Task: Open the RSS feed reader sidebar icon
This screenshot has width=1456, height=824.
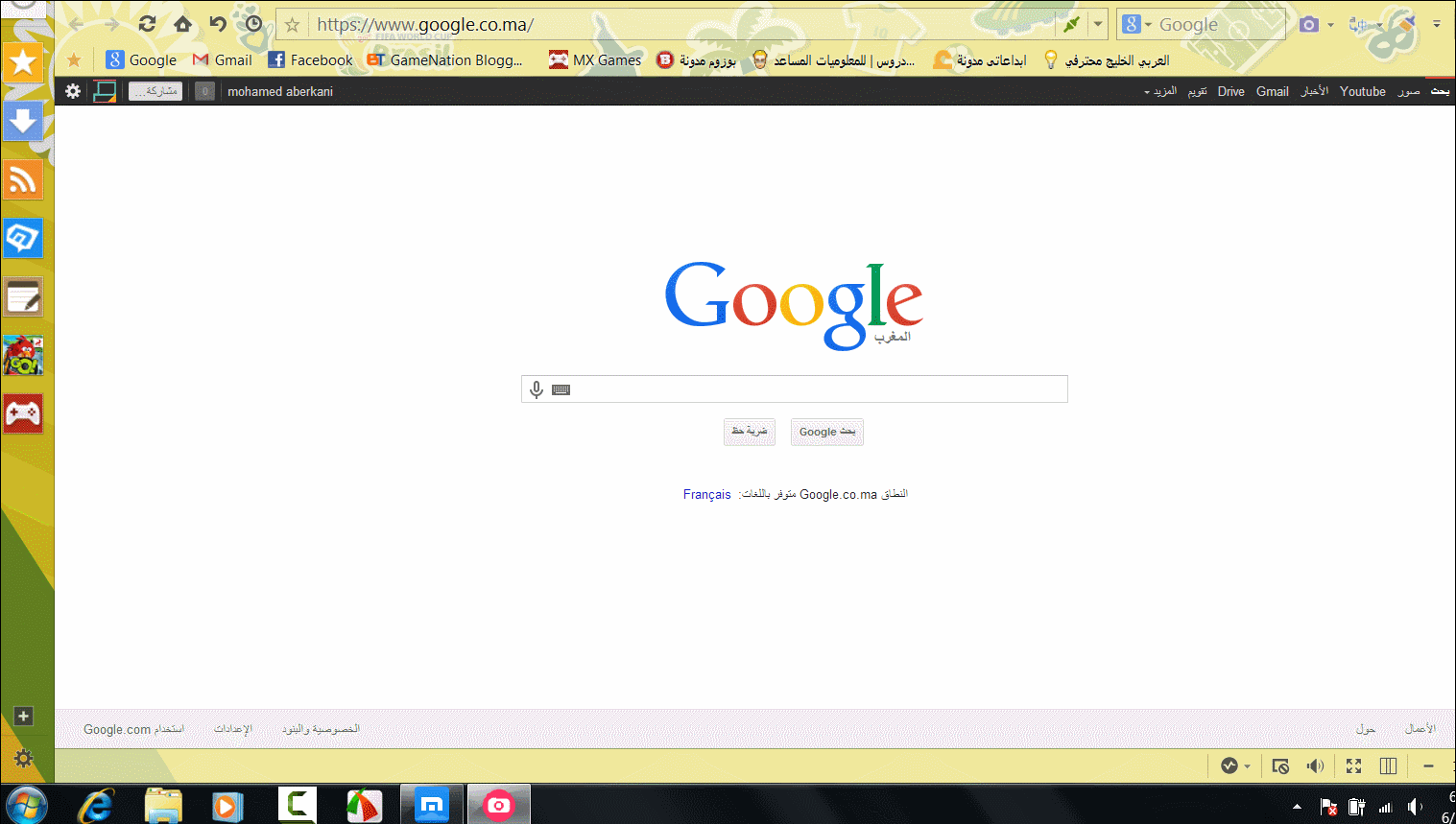Action: [23, 180]
